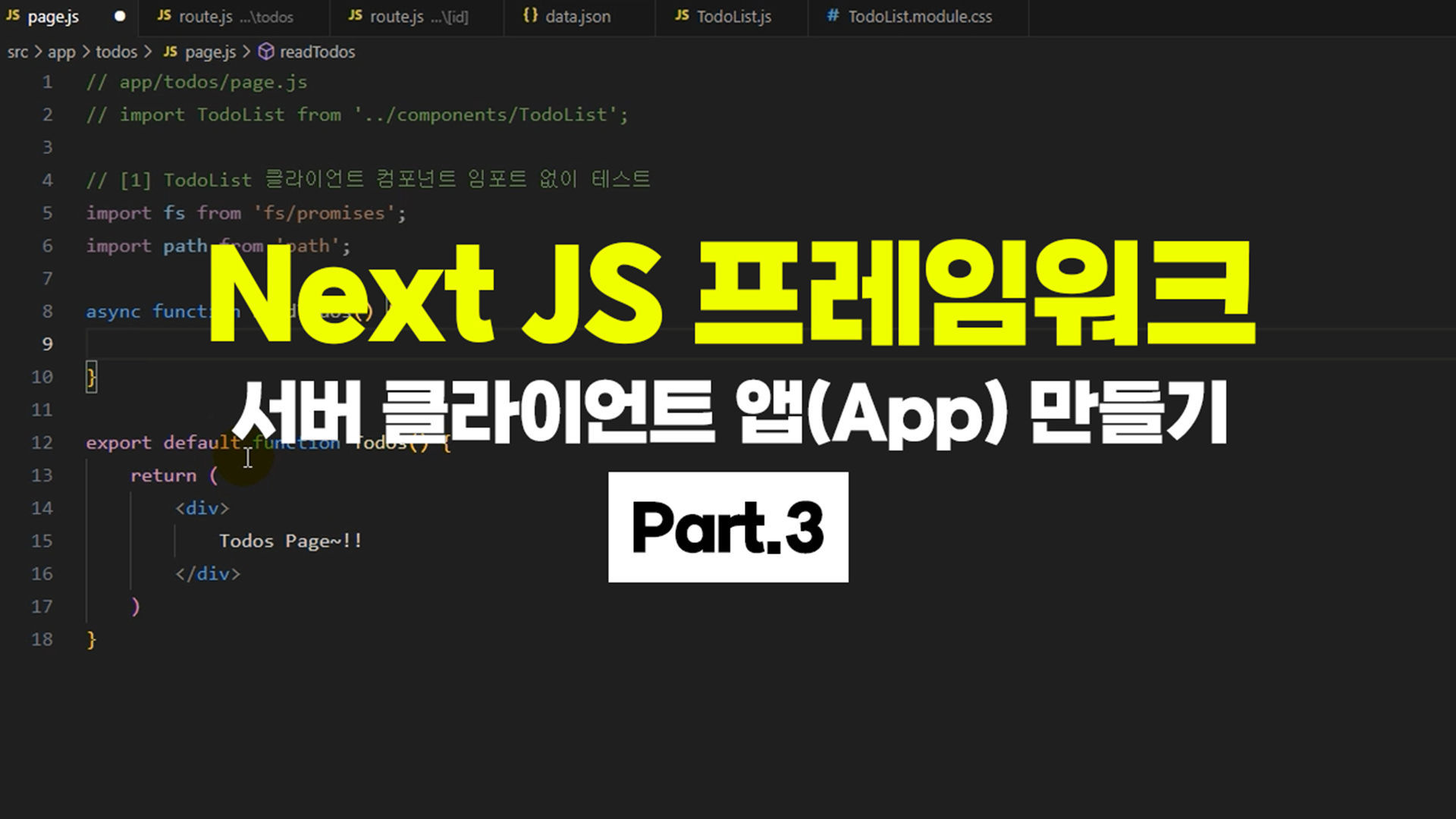This screenshot has width=1456, height=819.
Task: Expand the todos breadcrumb segment
Action: (x=116, y=52)
